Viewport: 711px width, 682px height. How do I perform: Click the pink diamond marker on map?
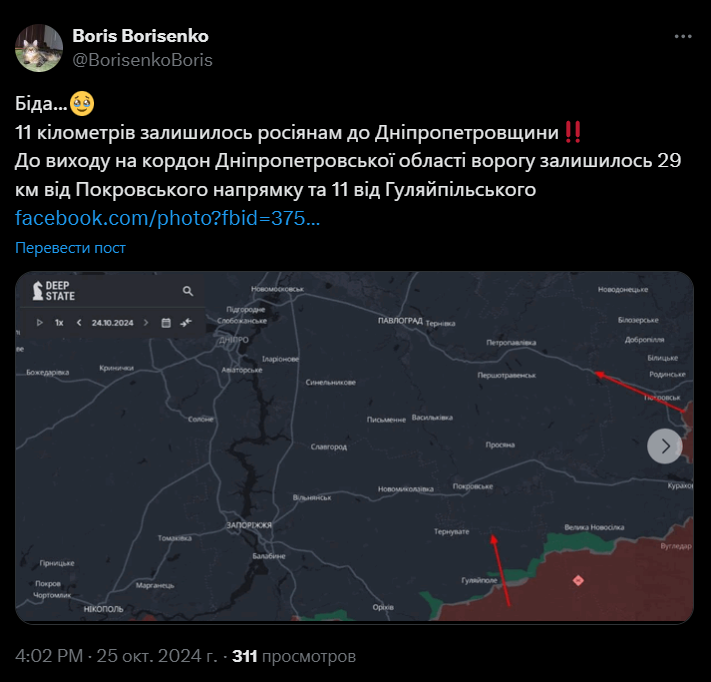pos(578,580)
